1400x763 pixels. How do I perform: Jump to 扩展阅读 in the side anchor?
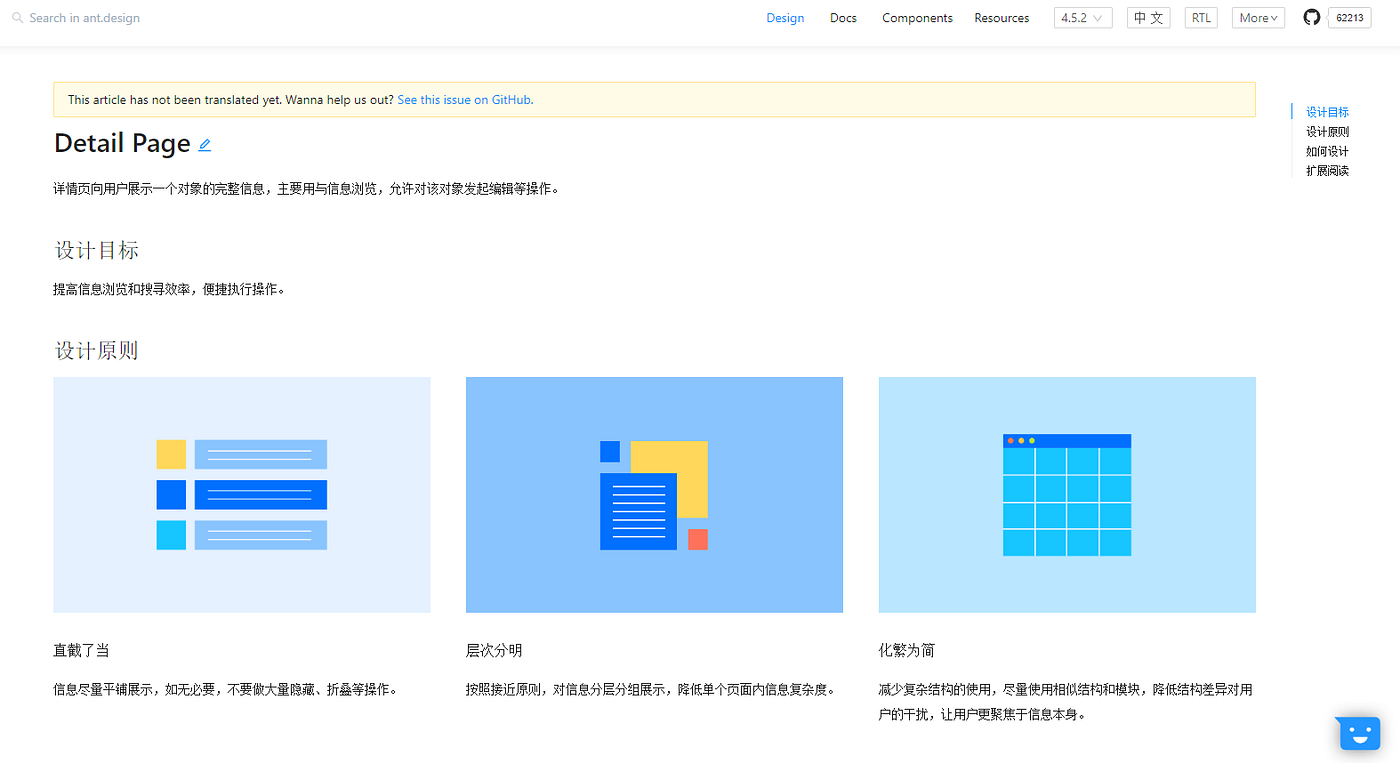pyautogui.click(x=1327, y=171)
